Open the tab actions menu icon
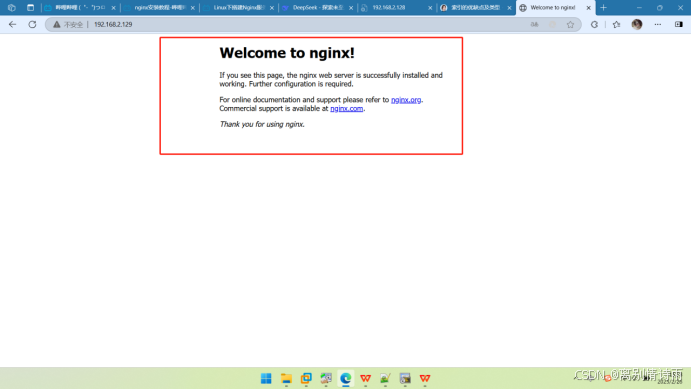The height and width of the screenshot is (389, 692). tap(30, 8)
